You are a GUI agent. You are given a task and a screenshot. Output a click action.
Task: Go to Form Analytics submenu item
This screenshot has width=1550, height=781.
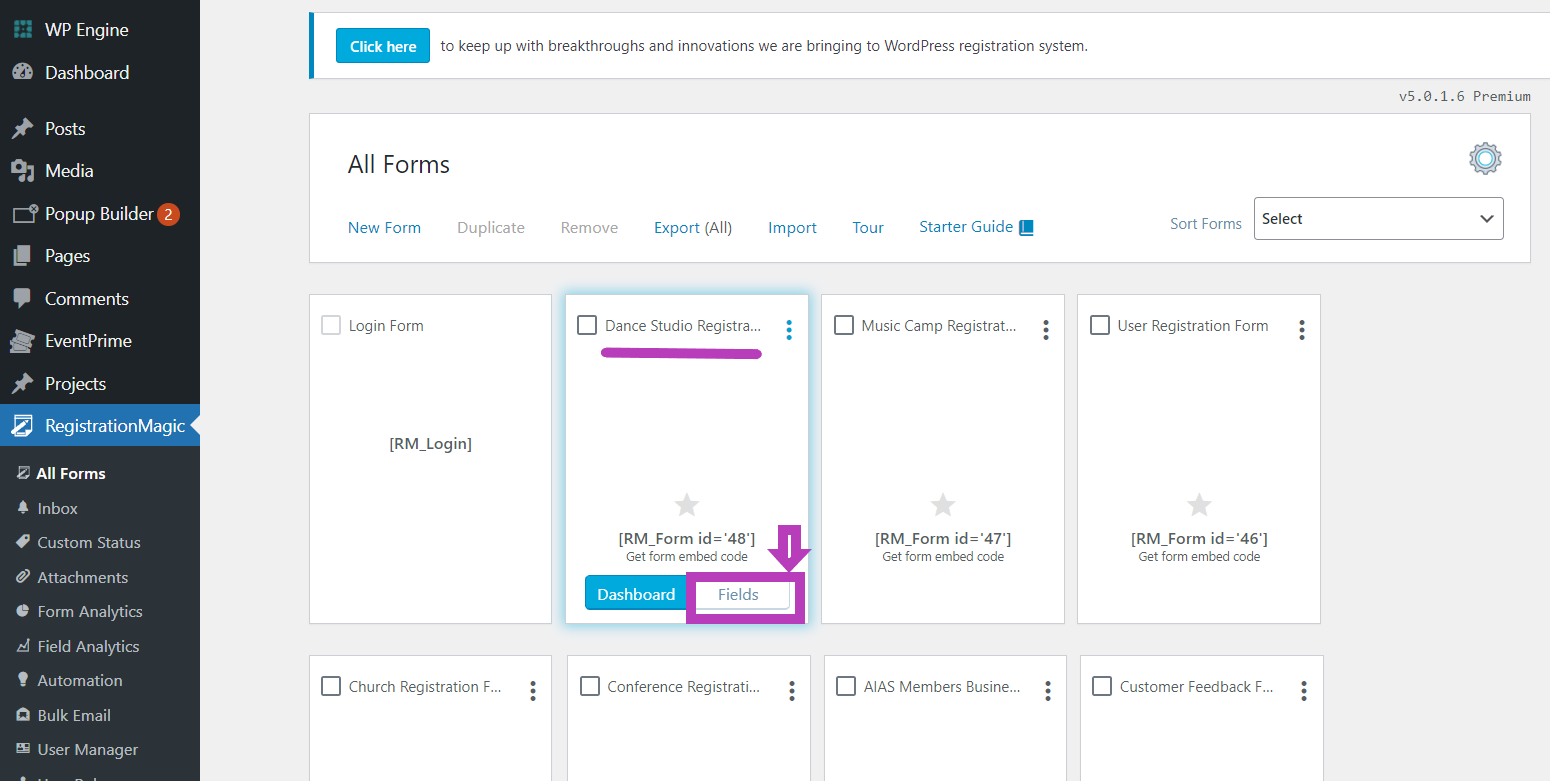(x=90, y=612)
